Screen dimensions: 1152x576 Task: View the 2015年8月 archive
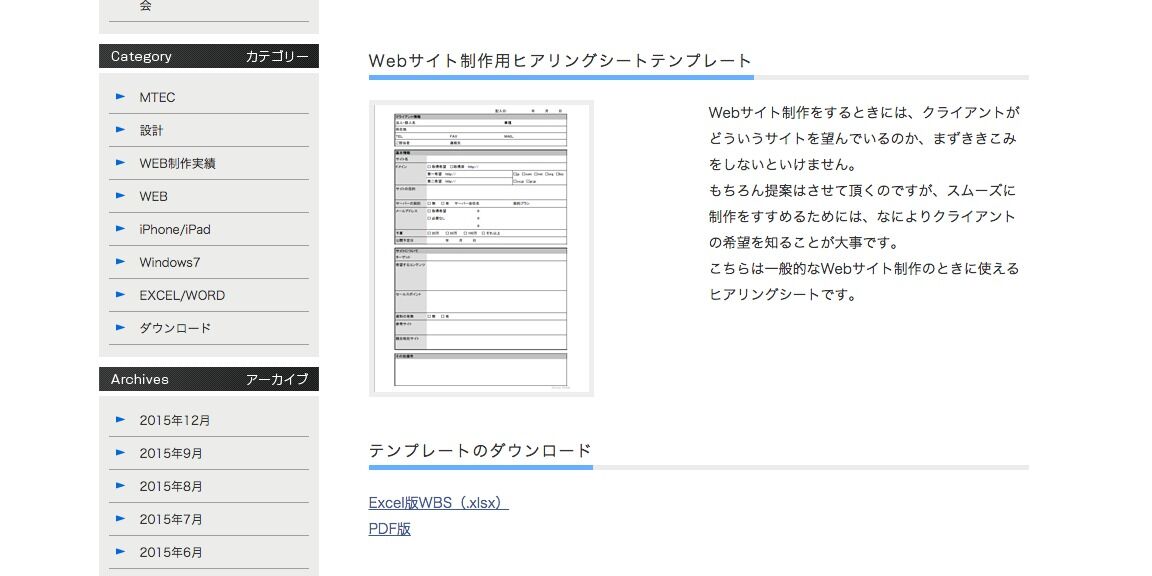click(171, 486)
